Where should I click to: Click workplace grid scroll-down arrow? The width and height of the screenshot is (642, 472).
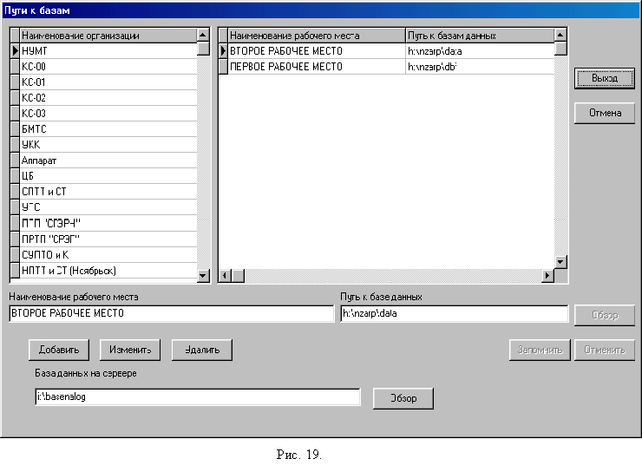(x=561, y=262)
